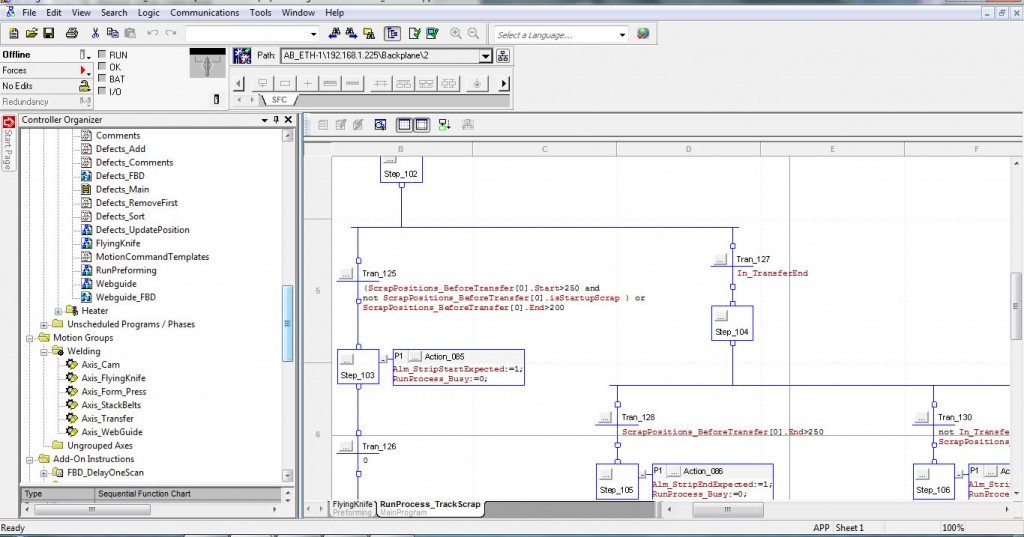
Task: Click the Zoom In magnifier icon
Action: tap(456, 33)
